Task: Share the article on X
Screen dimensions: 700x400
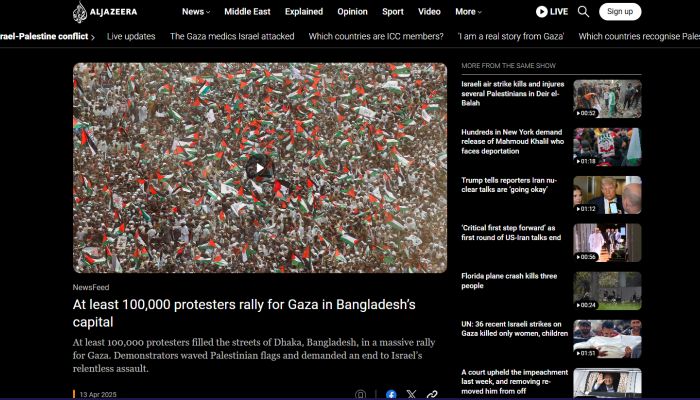Action: pyautogui.click(x=411, y=395)
